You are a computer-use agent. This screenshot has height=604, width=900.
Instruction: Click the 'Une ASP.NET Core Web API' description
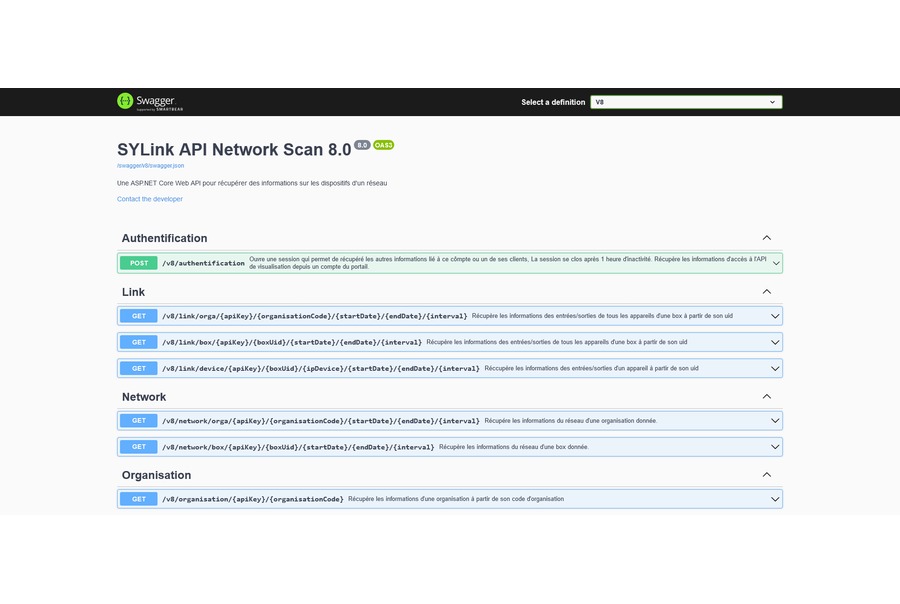[x=252, y=183]
